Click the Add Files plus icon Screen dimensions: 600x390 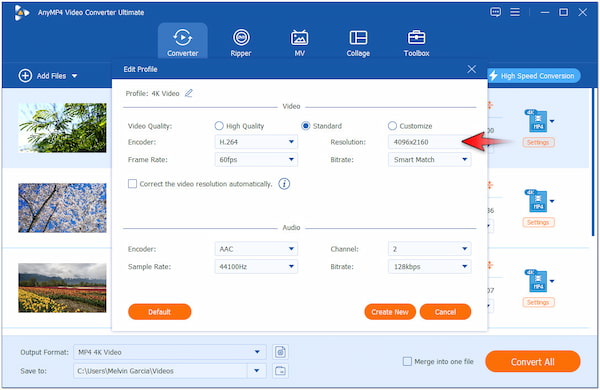tap(25, 76)
